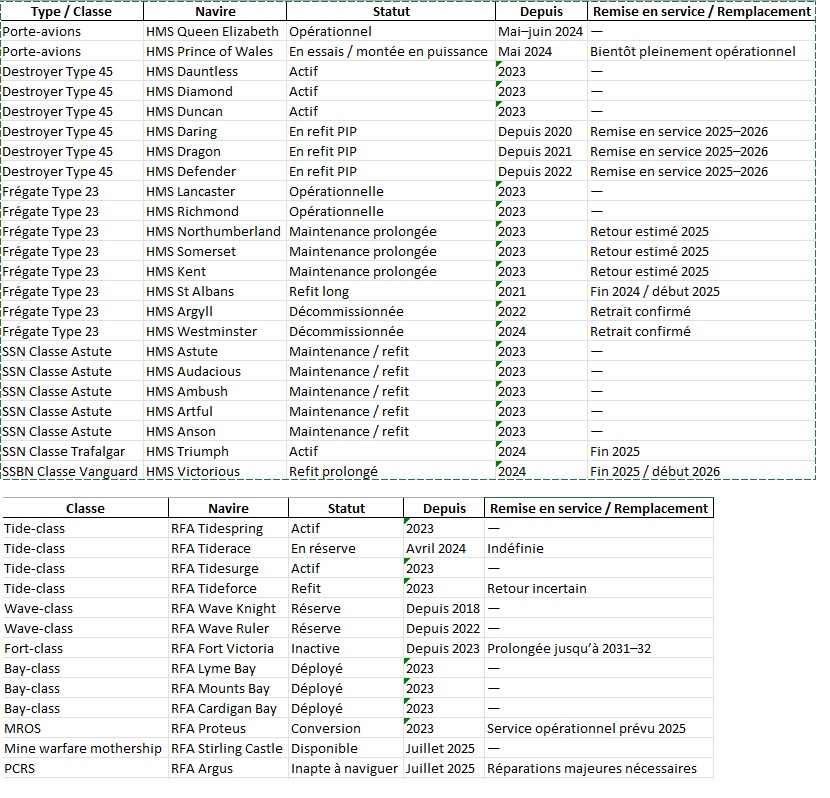Select 'Fin 2024 / début 2025' cell
The image size is (830, 798).
pyautogui.click(x=701, y=292)
